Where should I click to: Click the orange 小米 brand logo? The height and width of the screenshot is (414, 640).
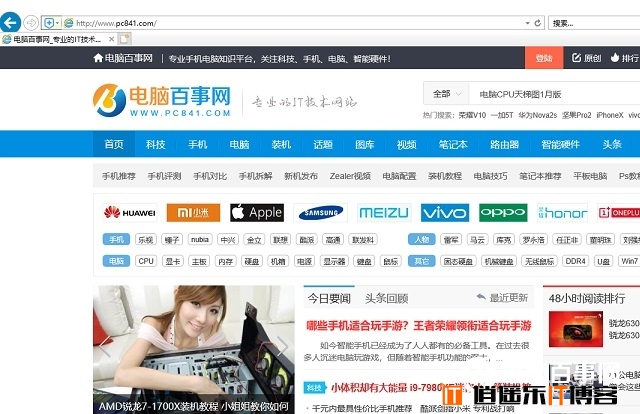pos(193,213)
